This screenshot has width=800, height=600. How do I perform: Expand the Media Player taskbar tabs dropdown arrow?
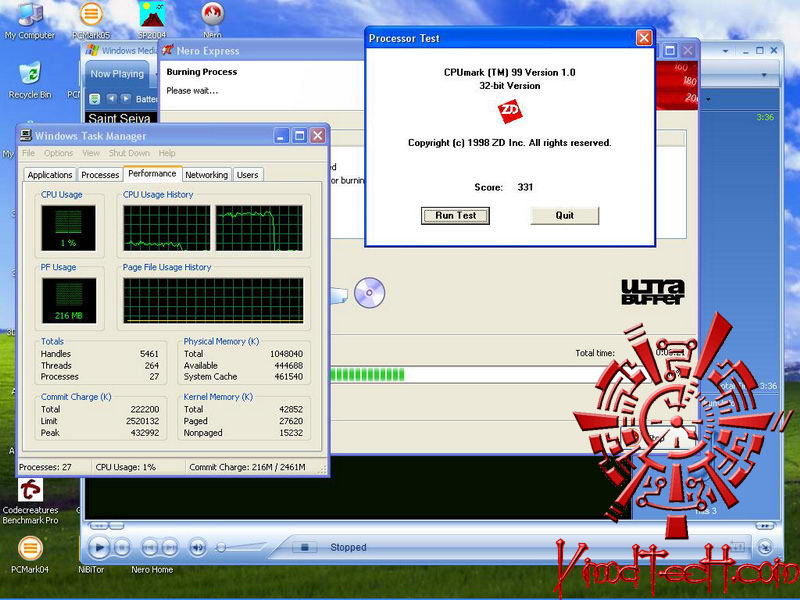pyautogui.click(x=764, y=75)
